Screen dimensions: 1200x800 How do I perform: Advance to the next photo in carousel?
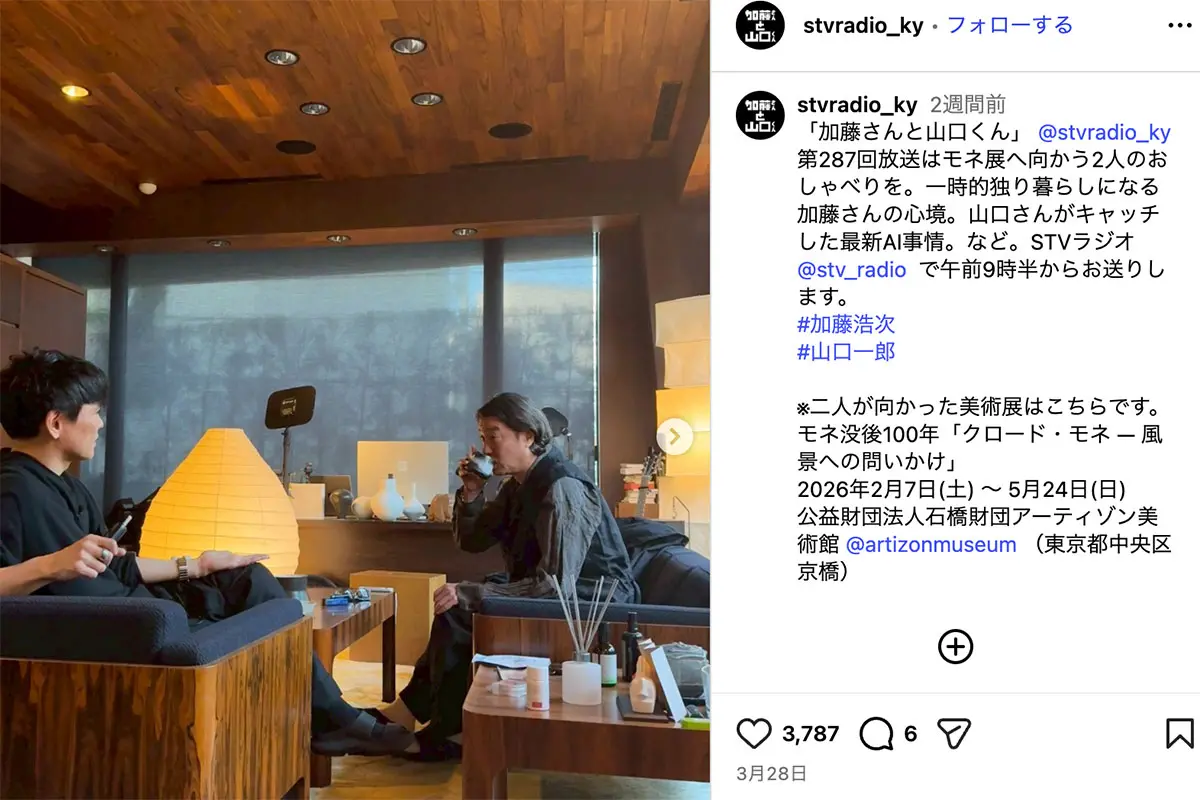[x=675, y=436]
